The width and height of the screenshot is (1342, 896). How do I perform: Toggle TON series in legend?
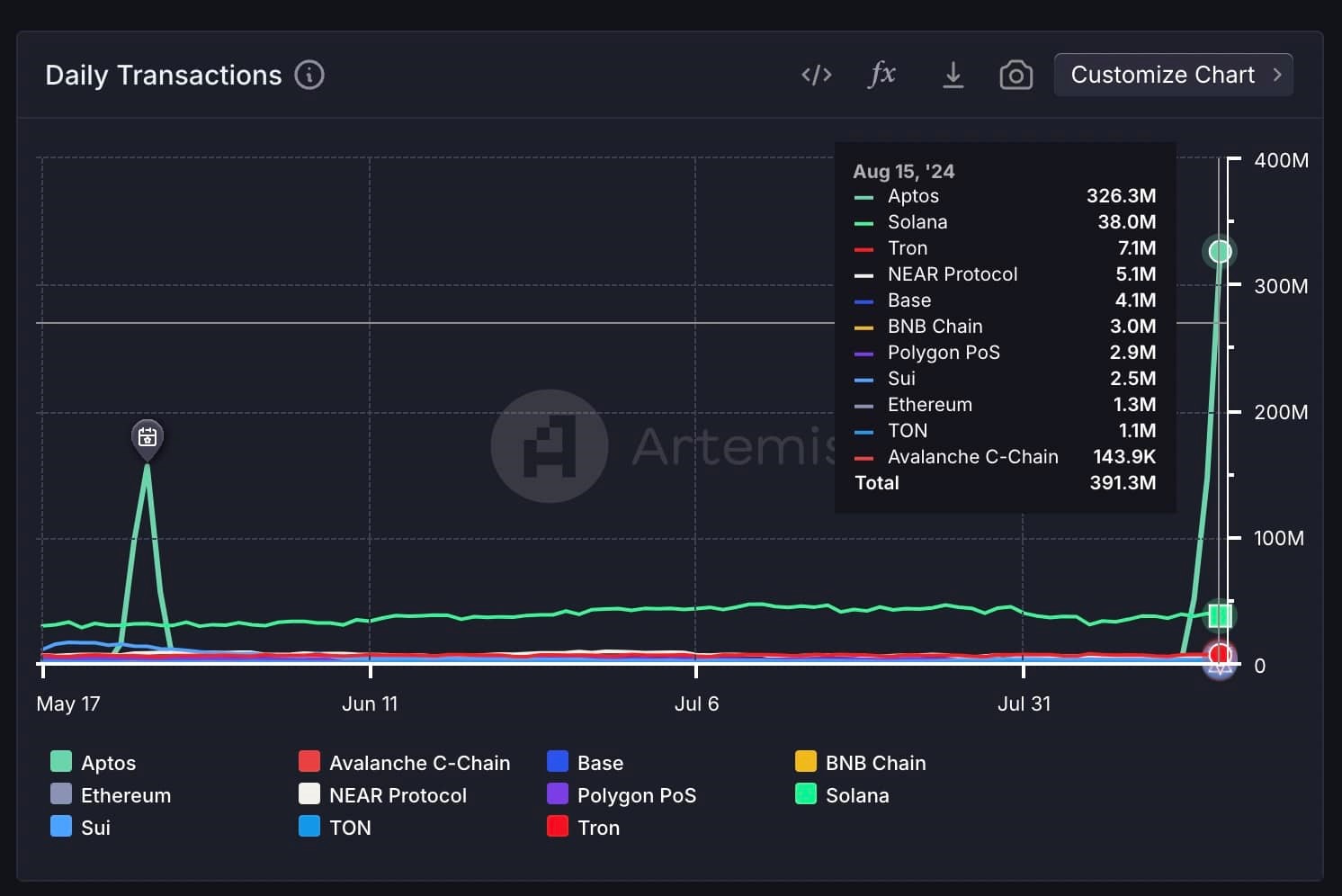coord(335,827)
